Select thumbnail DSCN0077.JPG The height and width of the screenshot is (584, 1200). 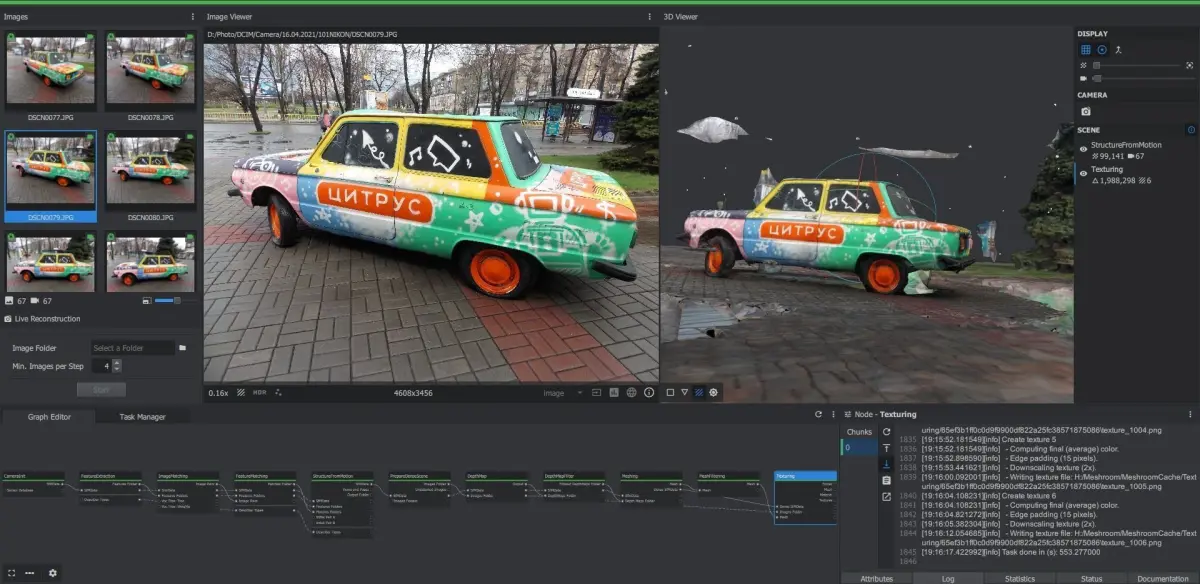(x=51, y=78)
